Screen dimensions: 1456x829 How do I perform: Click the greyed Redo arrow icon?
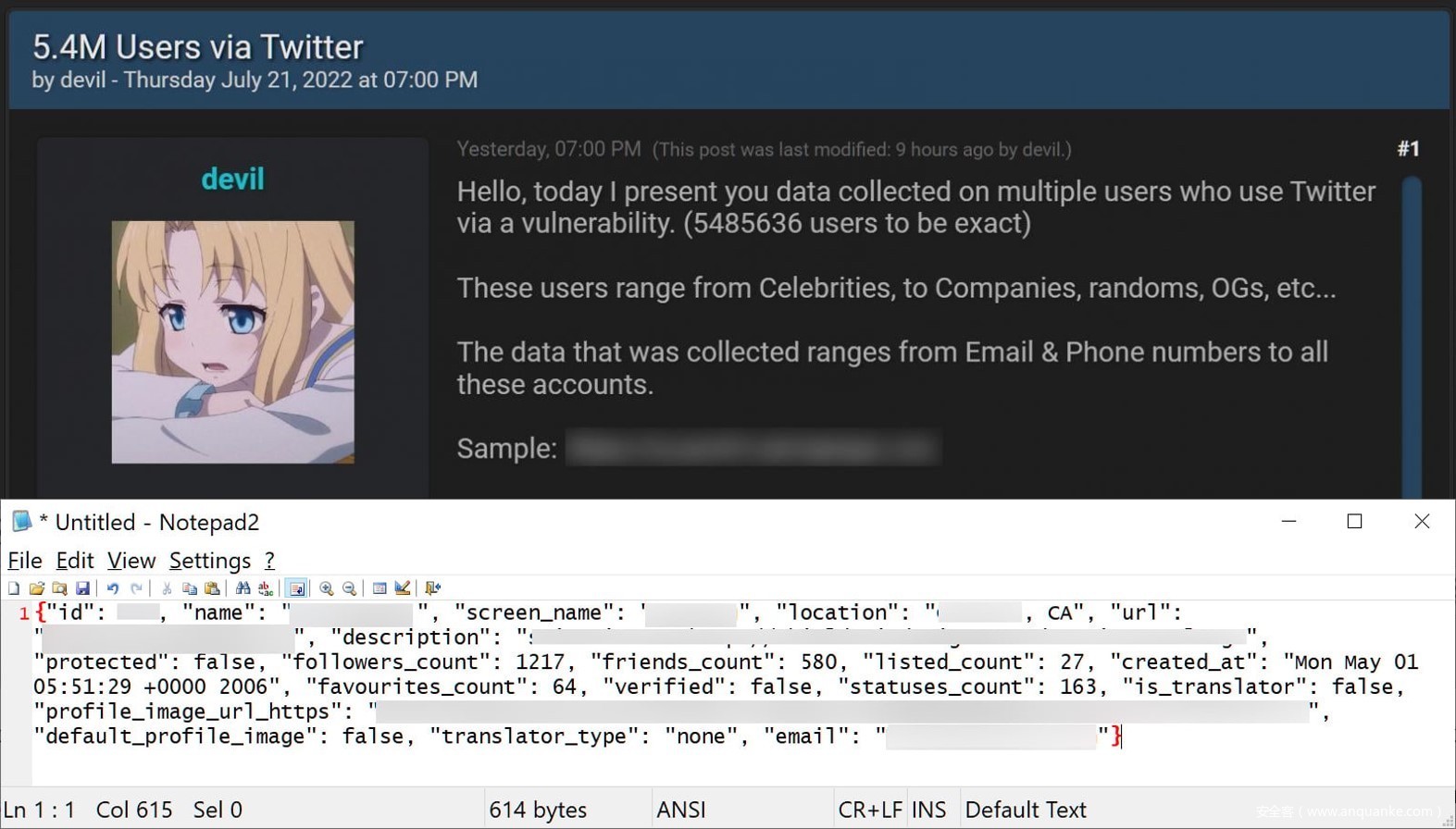pos(136,588)
